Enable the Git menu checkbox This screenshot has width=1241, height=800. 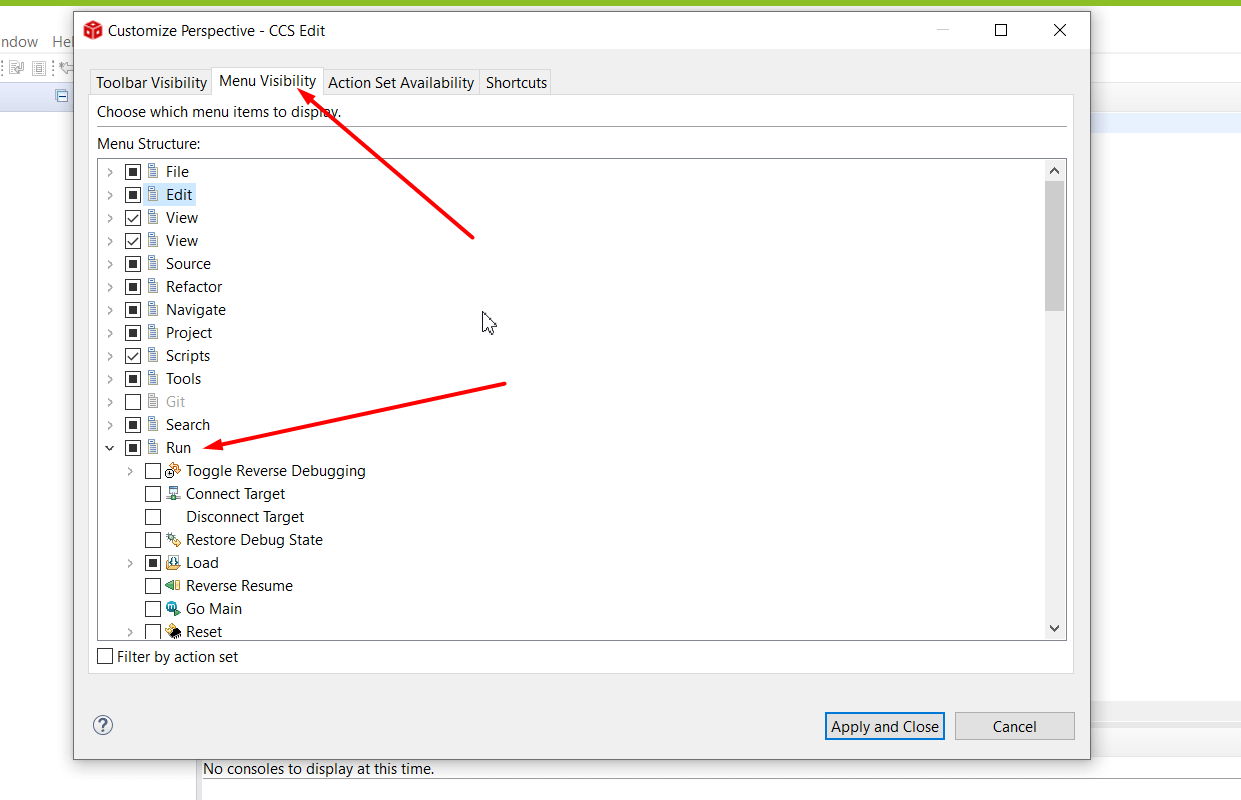(133, 402)
